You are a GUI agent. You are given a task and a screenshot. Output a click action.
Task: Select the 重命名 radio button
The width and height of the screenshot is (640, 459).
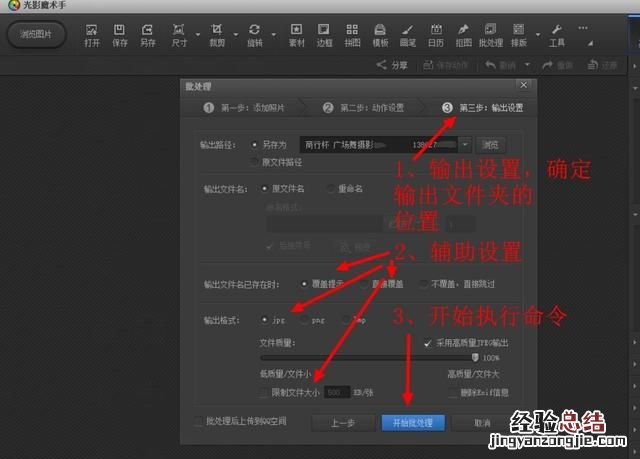pyautogui.click(x=331, y=188)
